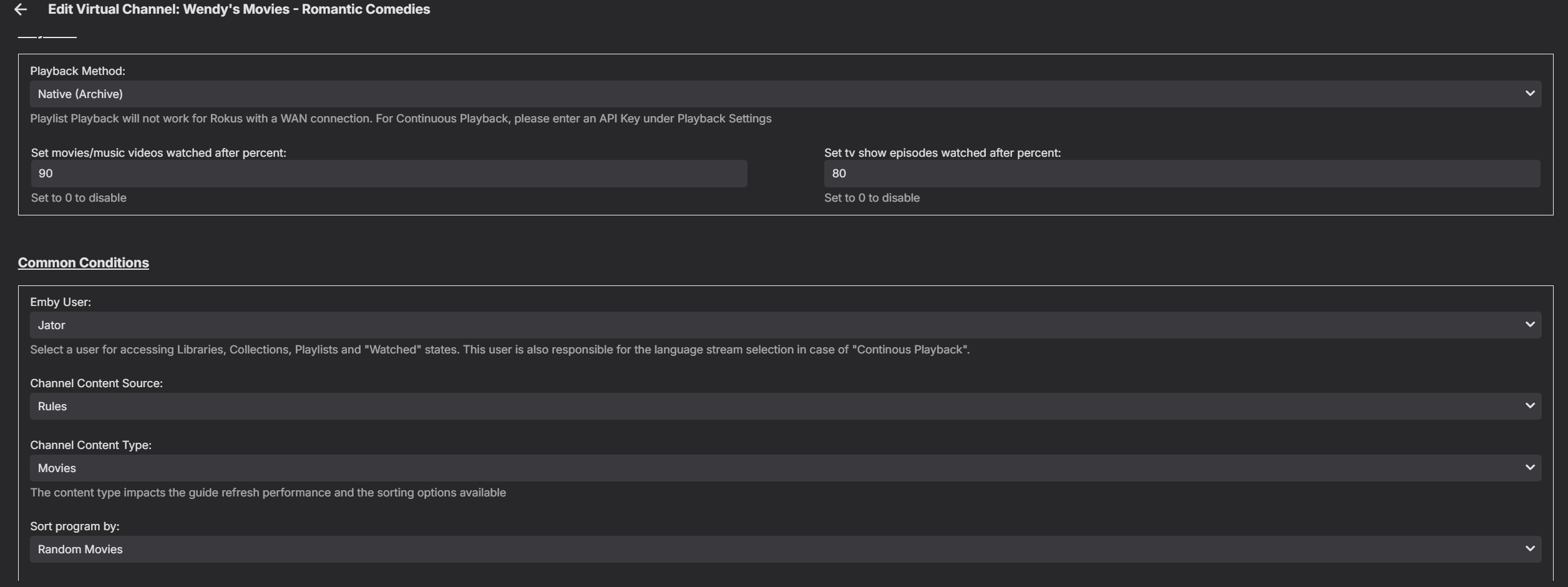Click the Channel Content Type label
Image resolution: width=1568 pixels, height=587 pixels.
coord(90,445)
